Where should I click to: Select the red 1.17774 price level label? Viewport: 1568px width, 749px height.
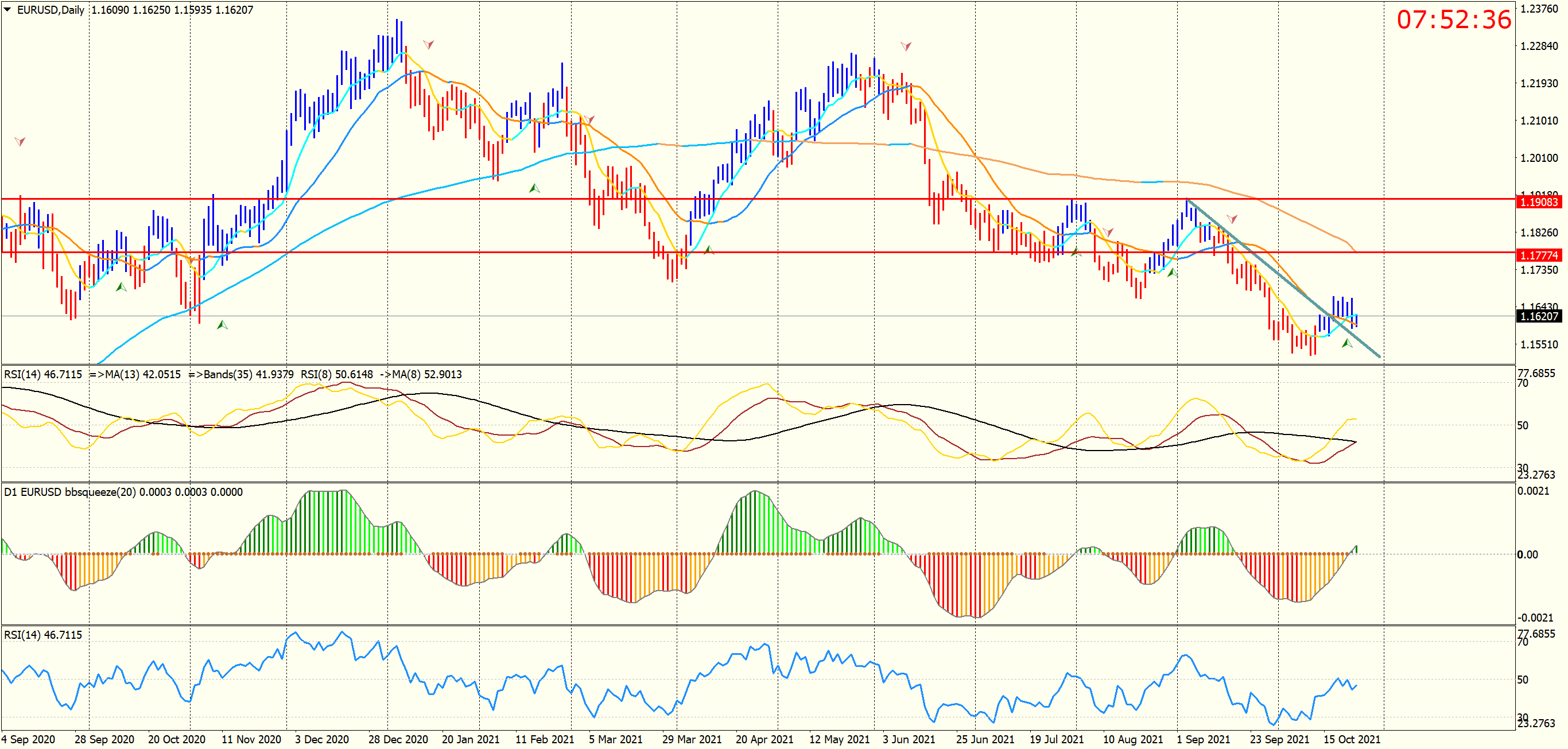[1539, 255]
